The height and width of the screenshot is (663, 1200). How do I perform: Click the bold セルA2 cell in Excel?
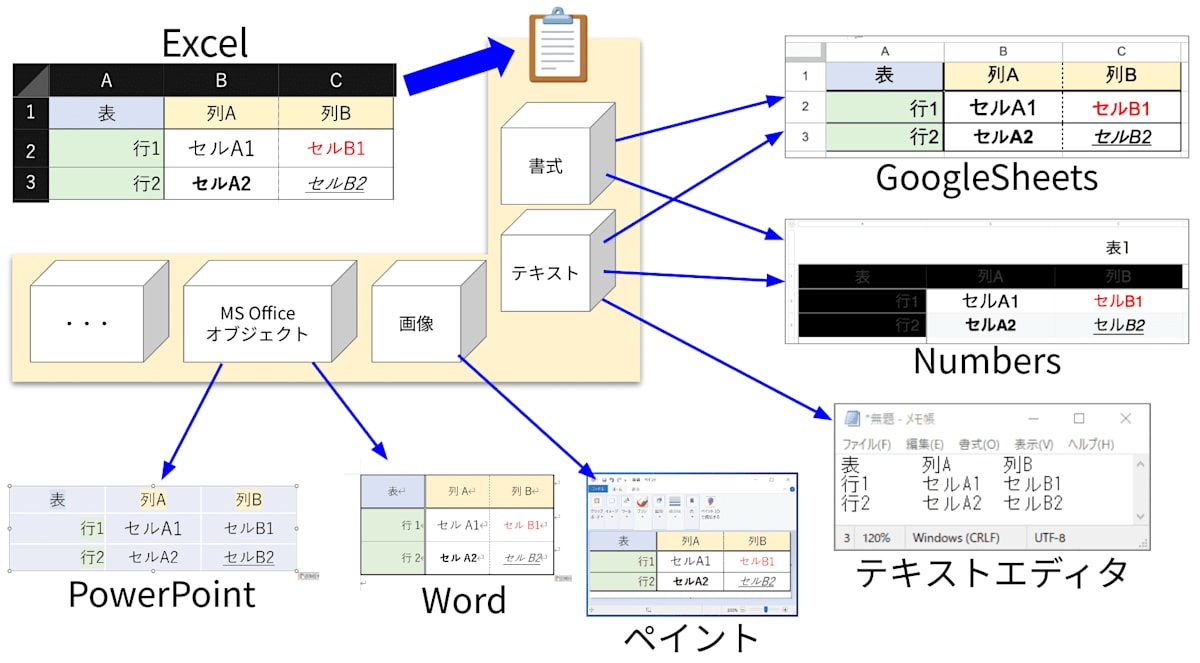click(221, 183)
